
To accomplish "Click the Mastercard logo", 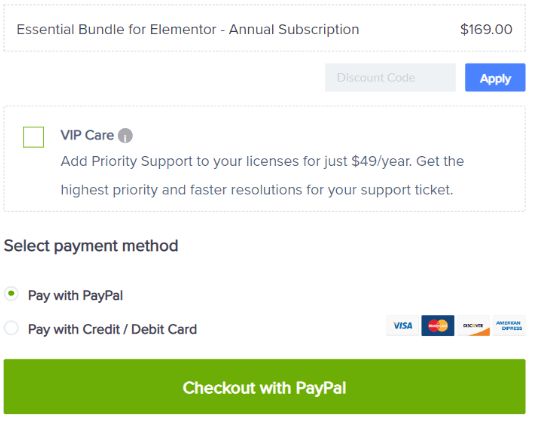I will click(x=438, y=326).
